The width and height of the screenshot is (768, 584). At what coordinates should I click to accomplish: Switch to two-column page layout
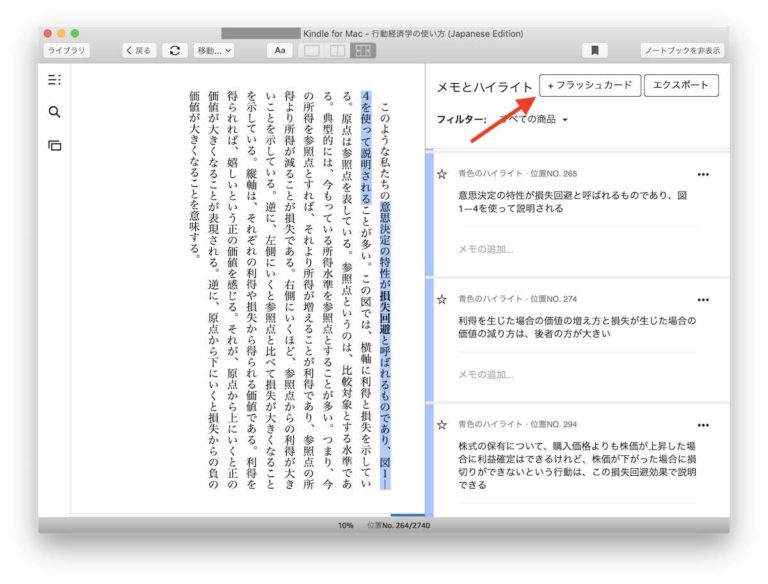337,50
